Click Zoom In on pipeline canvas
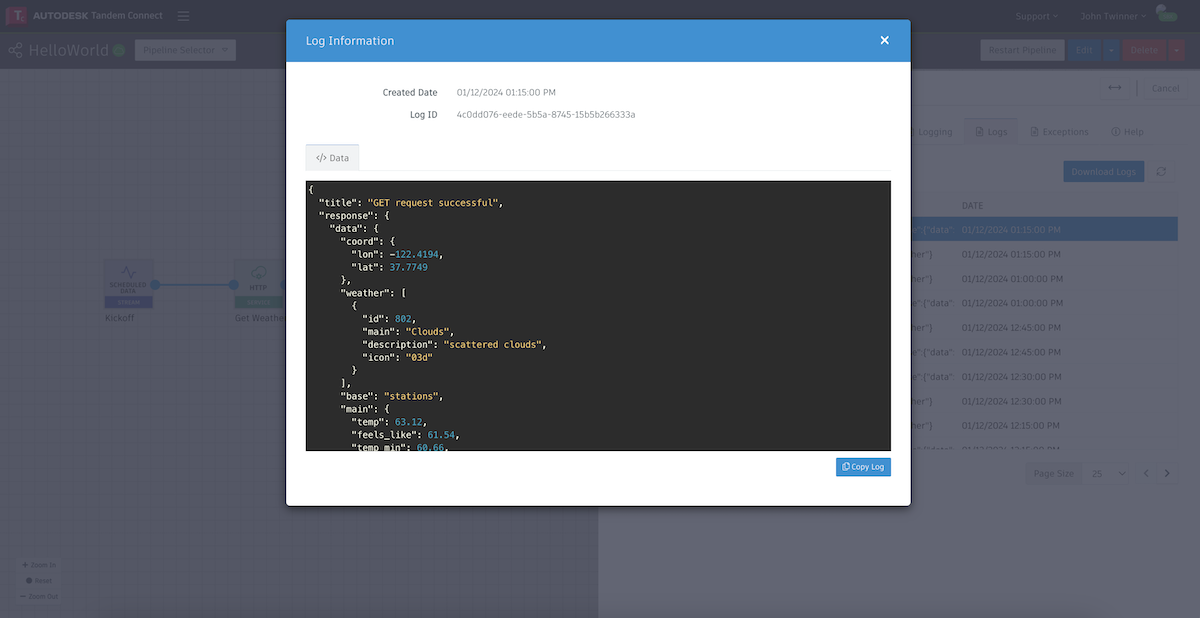Viewport: 1200px width, 618px height. (x=39, y=565)
